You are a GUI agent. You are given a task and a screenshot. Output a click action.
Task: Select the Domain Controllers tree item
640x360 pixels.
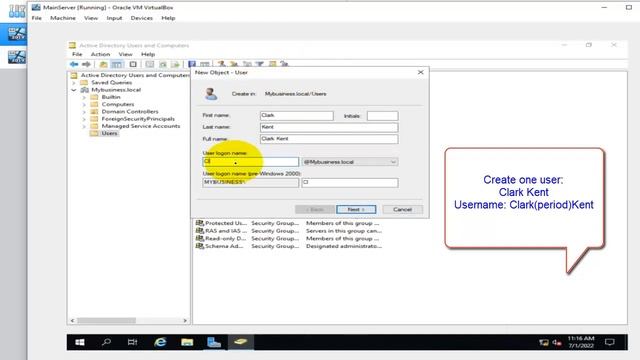click(130, 111)
